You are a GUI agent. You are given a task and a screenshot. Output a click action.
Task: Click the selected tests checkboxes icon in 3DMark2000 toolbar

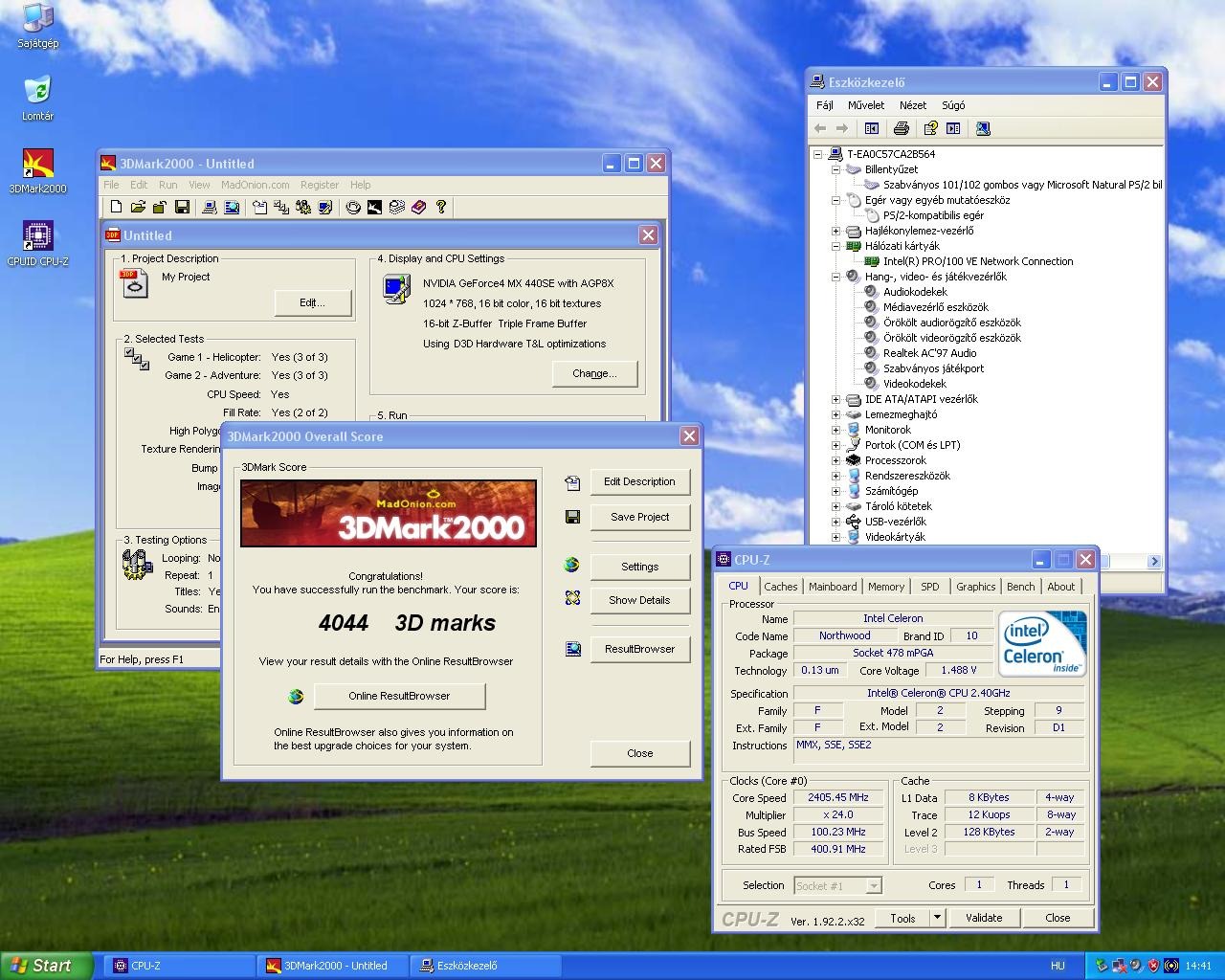pos(281,207)
